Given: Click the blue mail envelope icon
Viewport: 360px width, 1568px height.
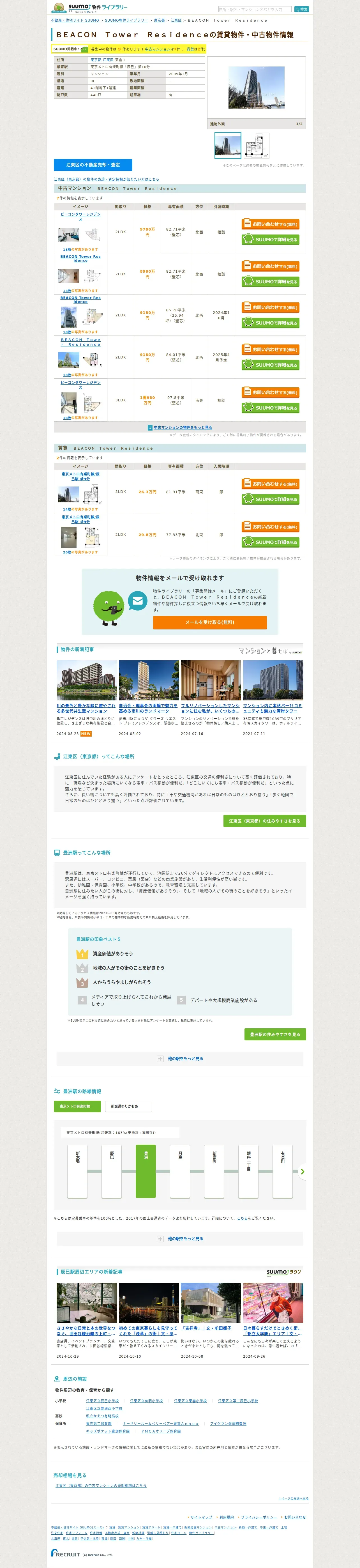Looking at the screenshot, I should pos(138,601).
